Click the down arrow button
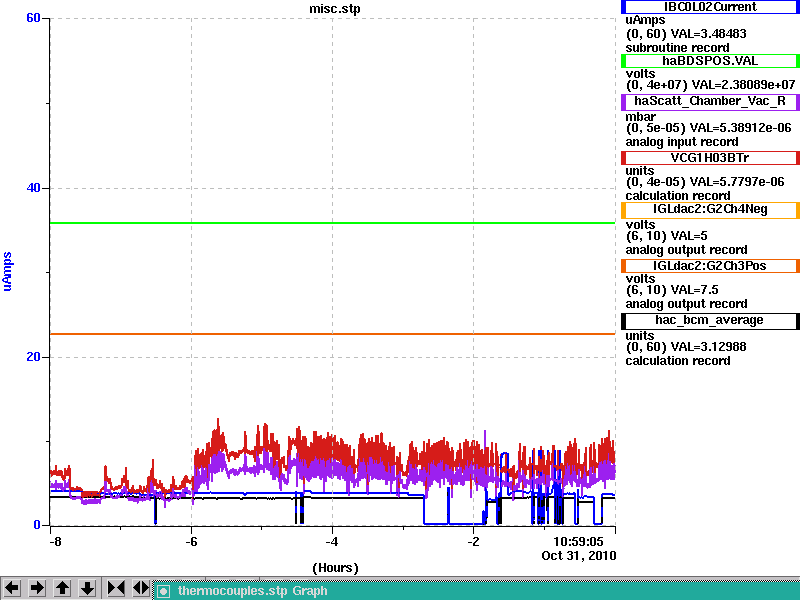The height and width of the screenshot is (600, 800). (x=87, y=588)
